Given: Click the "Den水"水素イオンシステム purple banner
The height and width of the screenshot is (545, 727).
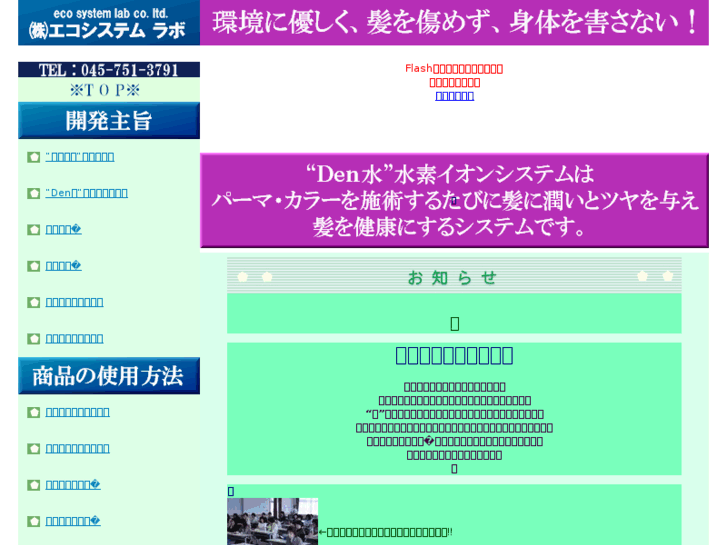Looking at the screenshot, I should pyautogui.click(x=454, y=200).
